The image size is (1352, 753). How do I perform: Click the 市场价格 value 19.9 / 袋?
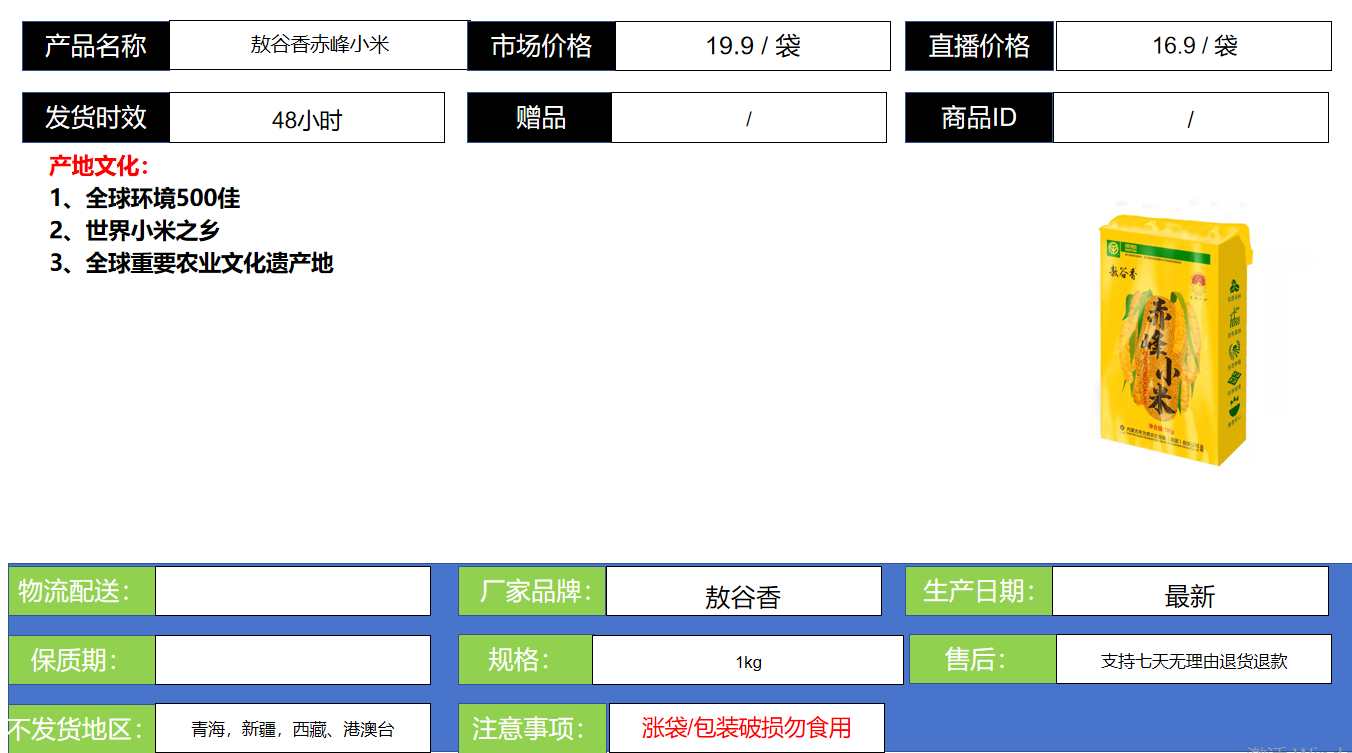tap(752, 46)
